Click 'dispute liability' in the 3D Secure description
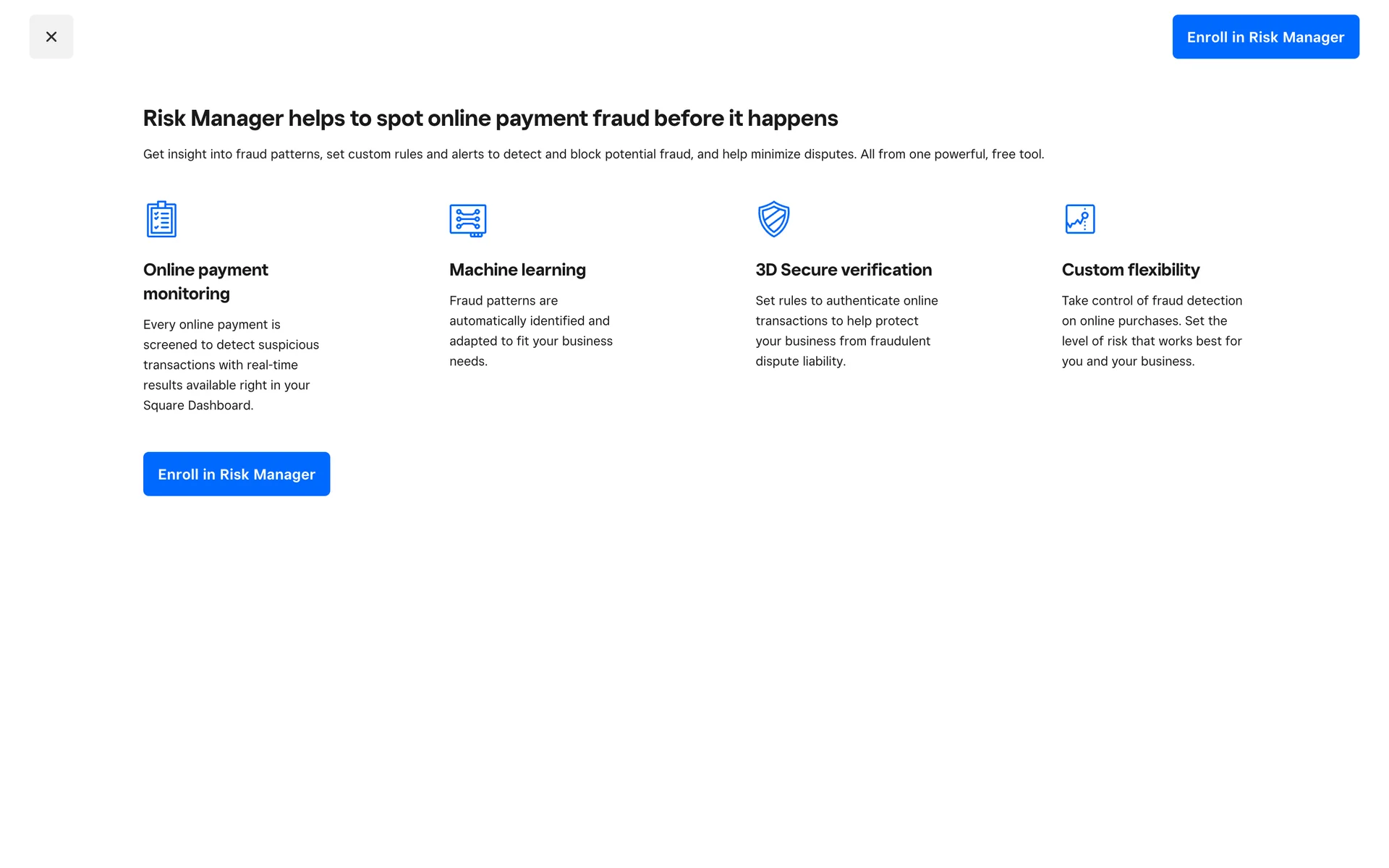Viewport: 1389px width, 868px height. click(x=799, y=361)
